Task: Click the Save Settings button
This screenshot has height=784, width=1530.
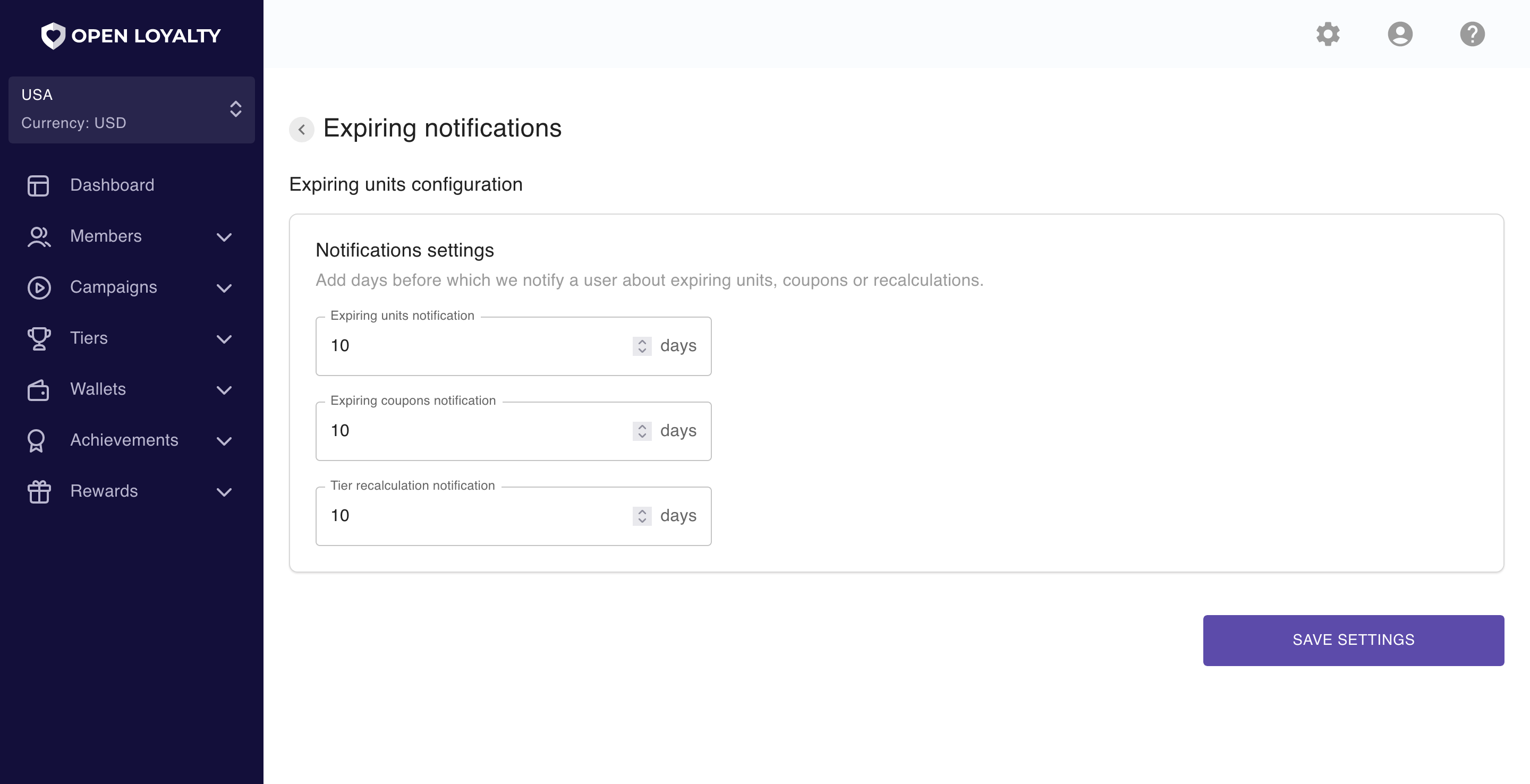Action: (x=1353, y=640)
